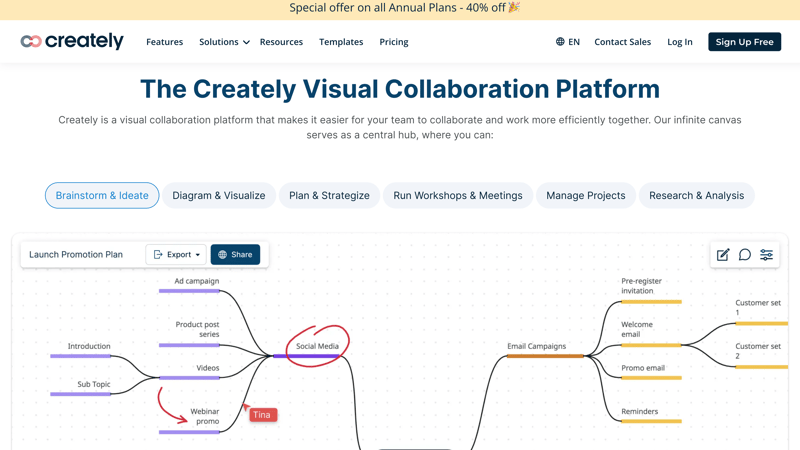800x450 pixels.
Task: Open the EN language selector
Action: coord(568,42)
